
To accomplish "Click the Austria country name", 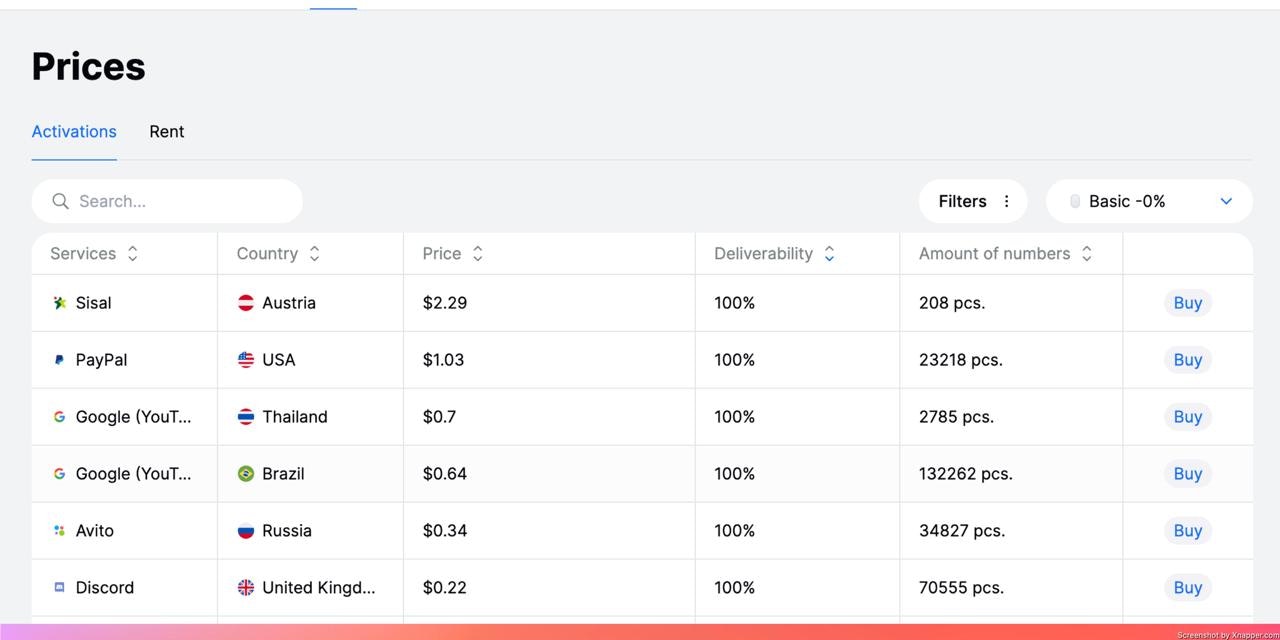I will (x=289, y=303).
